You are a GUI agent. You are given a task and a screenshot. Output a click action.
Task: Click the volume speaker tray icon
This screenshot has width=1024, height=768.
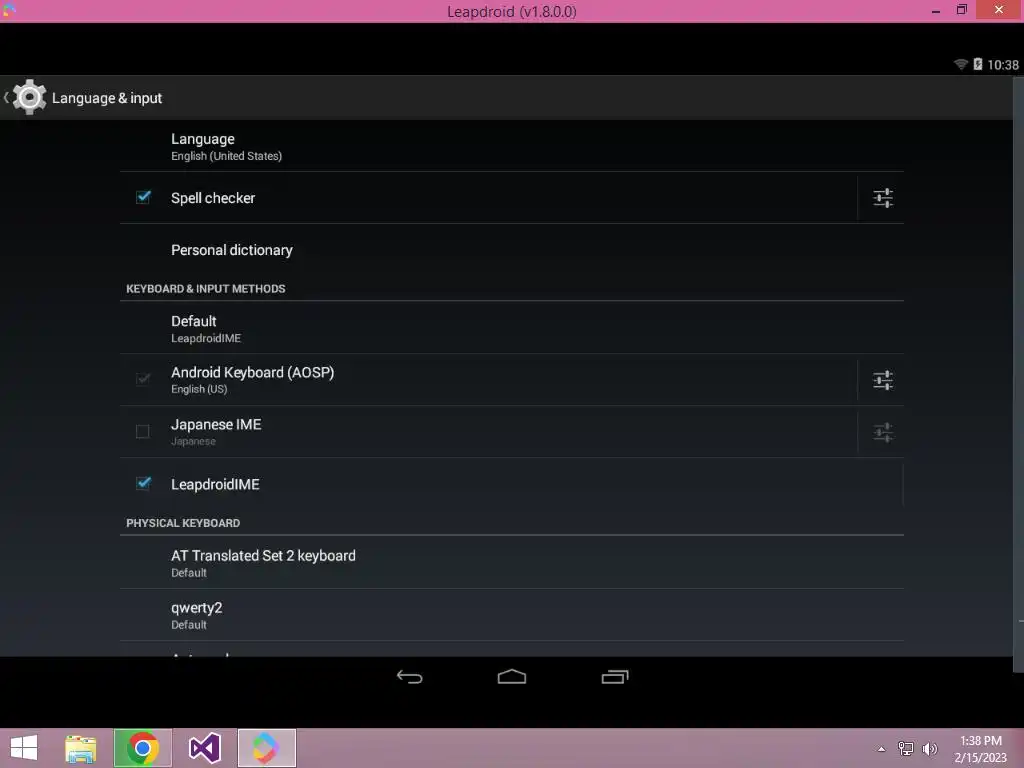point(930,749)
